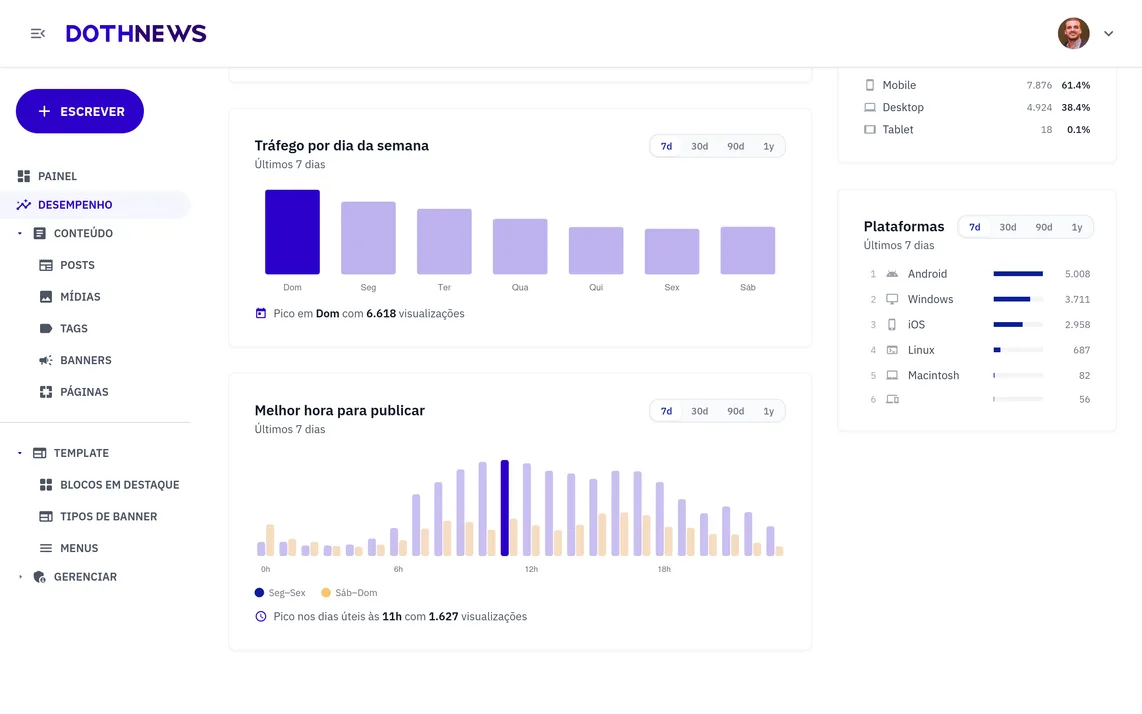Select 7d range in Plataformas card
1142x714 pixels.
click(x=974, y=227)
